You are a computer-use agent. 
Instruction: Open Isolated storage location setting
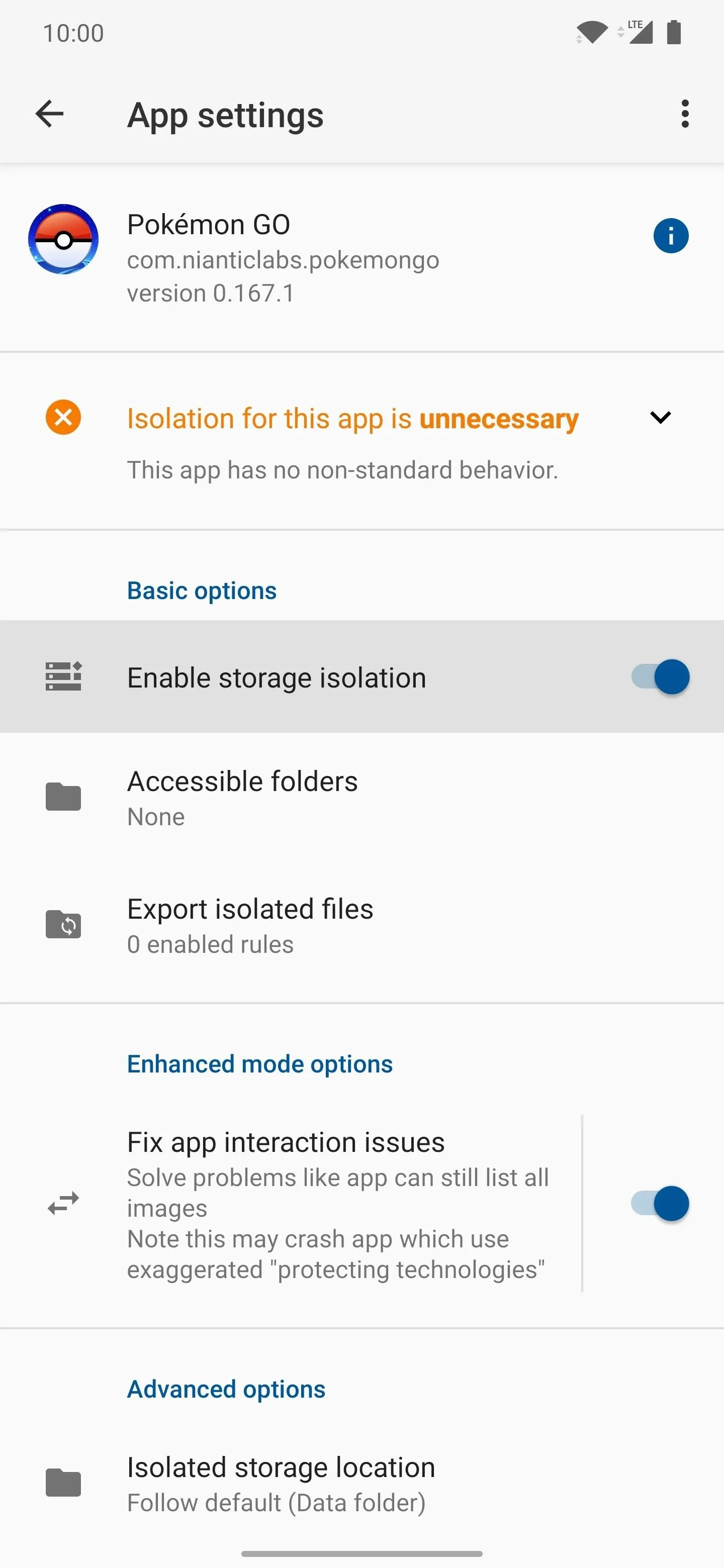(361, 1484)
